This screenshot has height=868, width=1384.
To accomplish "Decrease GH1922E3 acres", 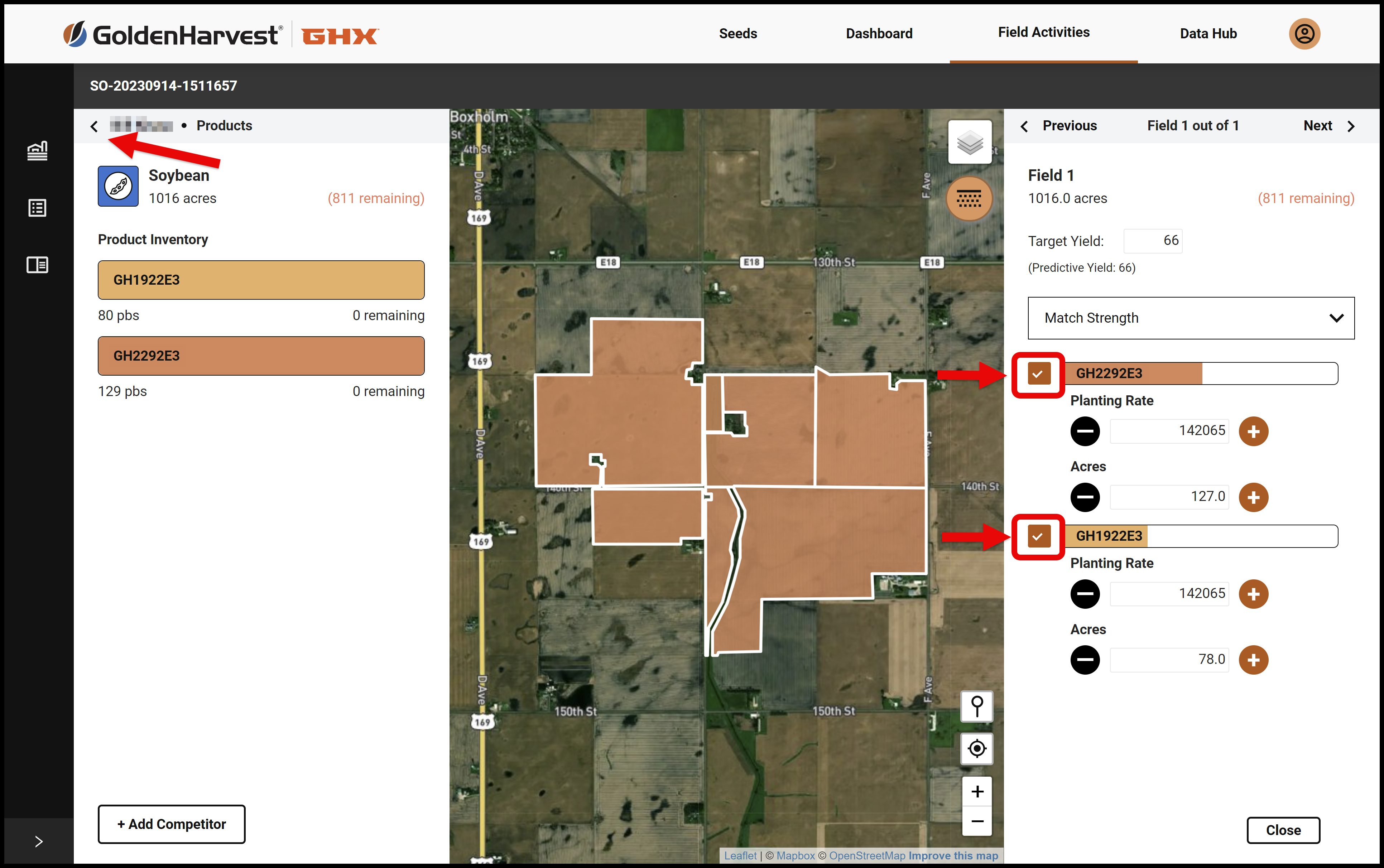I will (x=1085, y=660).
